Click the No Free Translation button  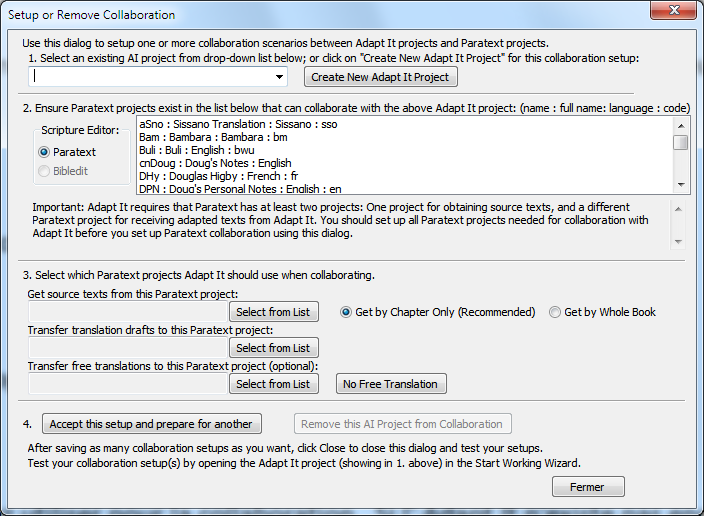coord(391,384)
